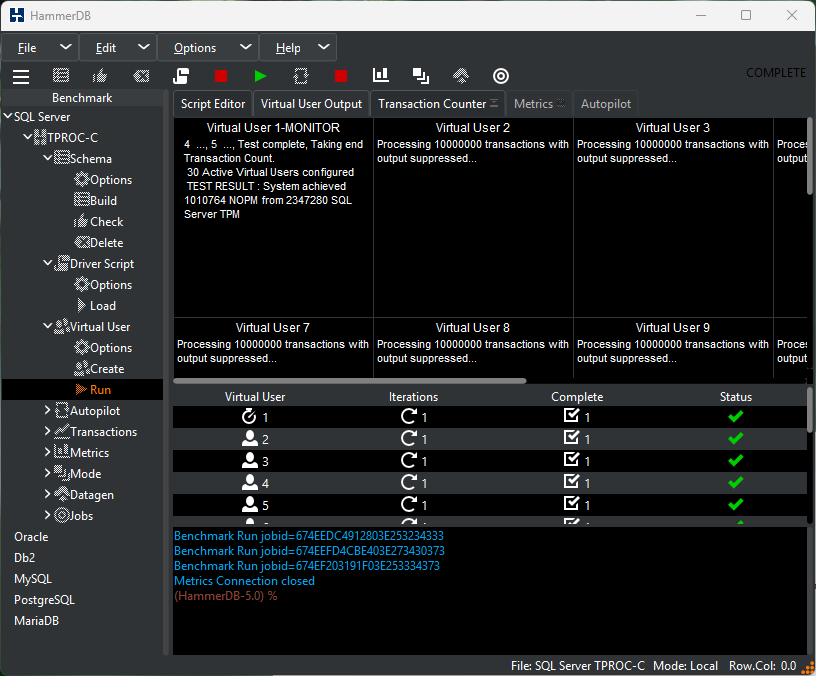
Task: Select Build under Schema
Action: [96, 201]
